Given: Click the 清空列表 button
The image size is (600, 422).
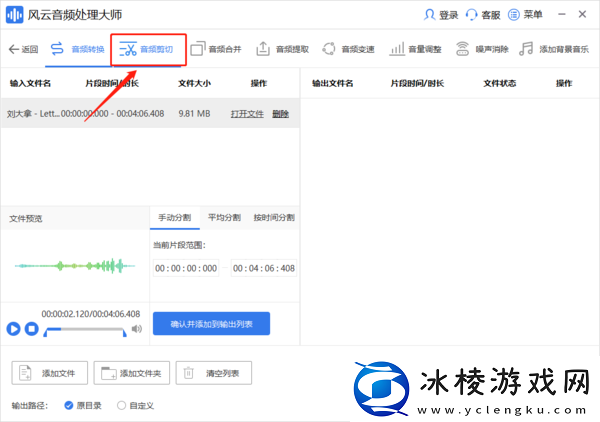Looking at the screenshot, I should click(214, 373).
